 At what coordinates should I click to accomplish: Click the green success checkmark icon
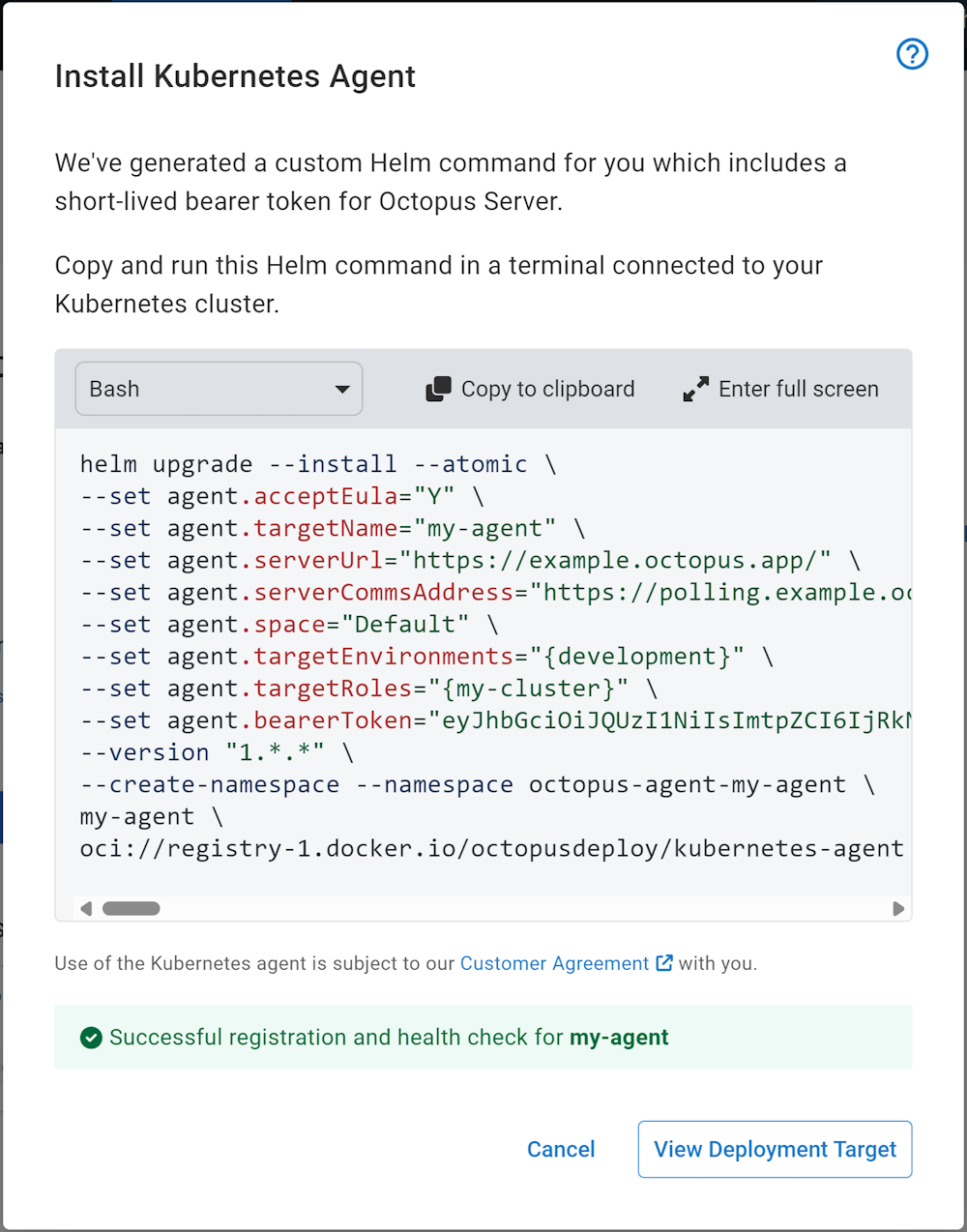click(x=90, y=1037)
